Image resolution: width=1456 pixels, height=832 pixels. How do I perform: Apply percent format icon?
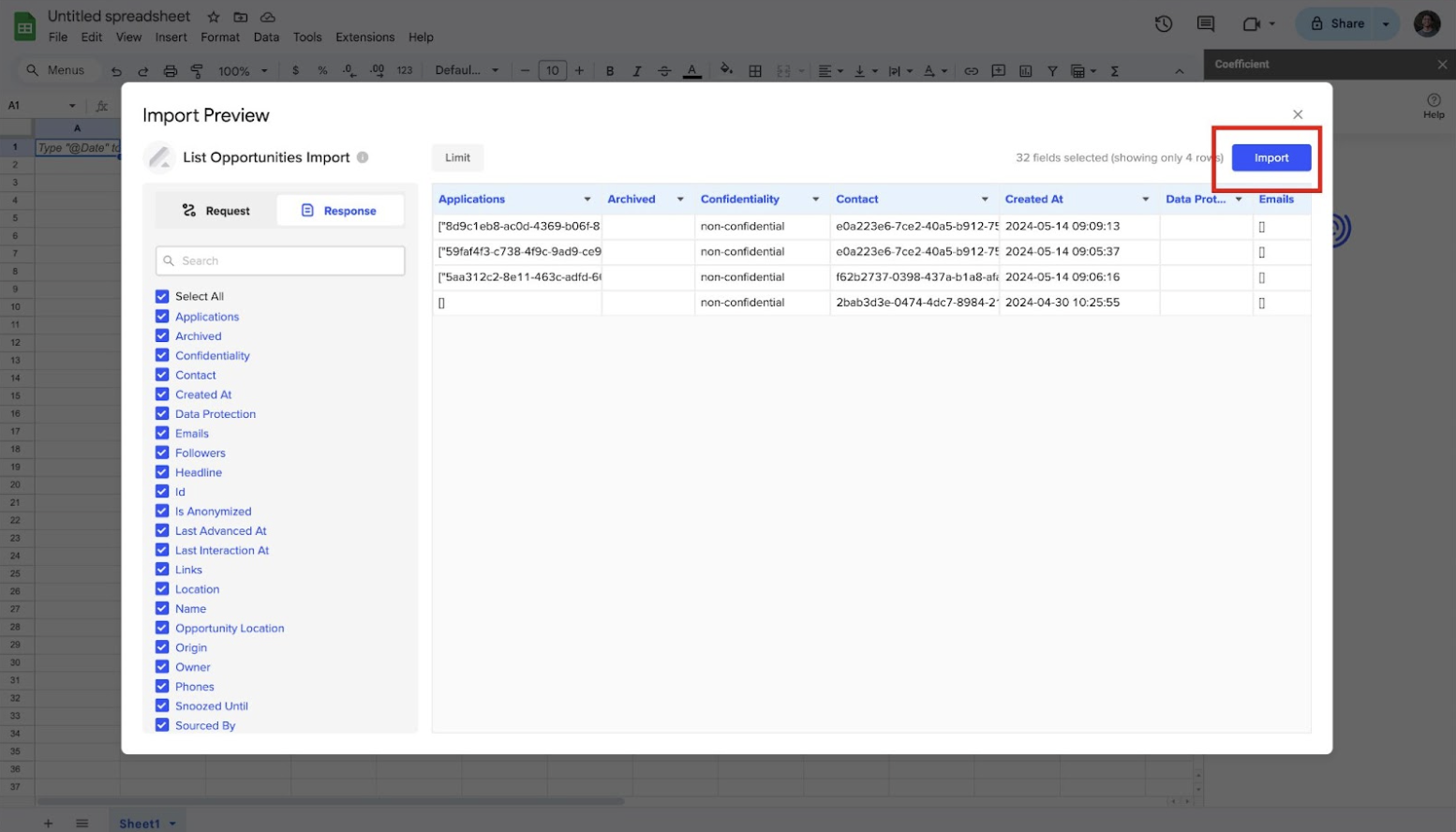tap(322, 71)
